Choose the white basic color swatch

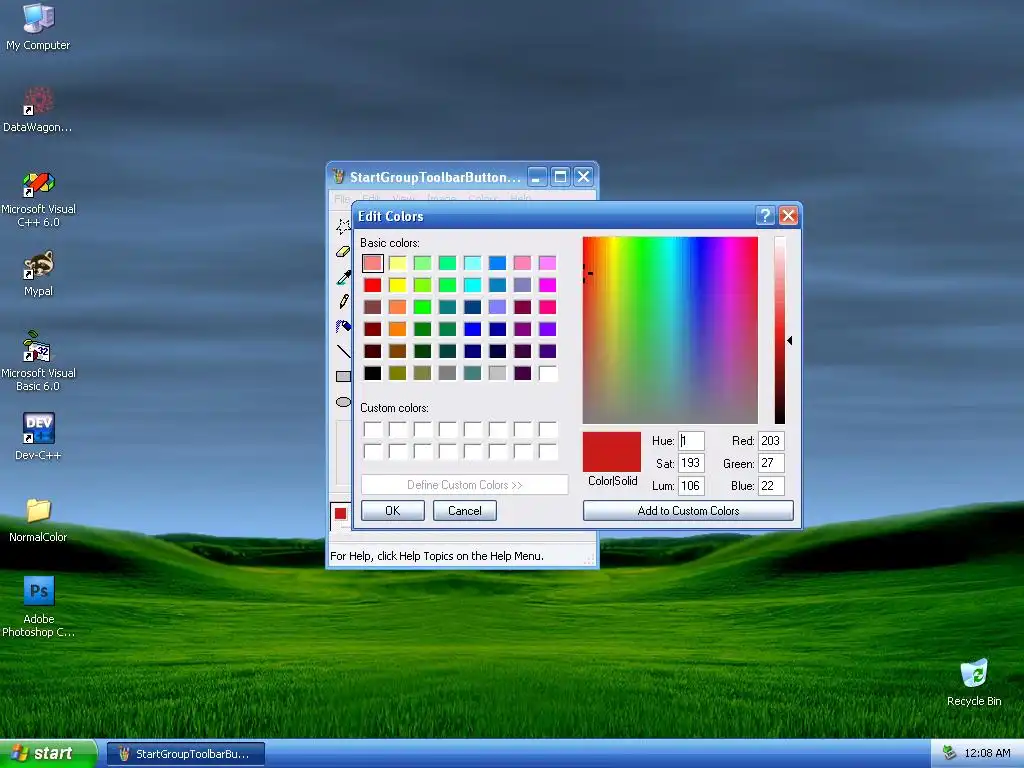coord(548,373)
